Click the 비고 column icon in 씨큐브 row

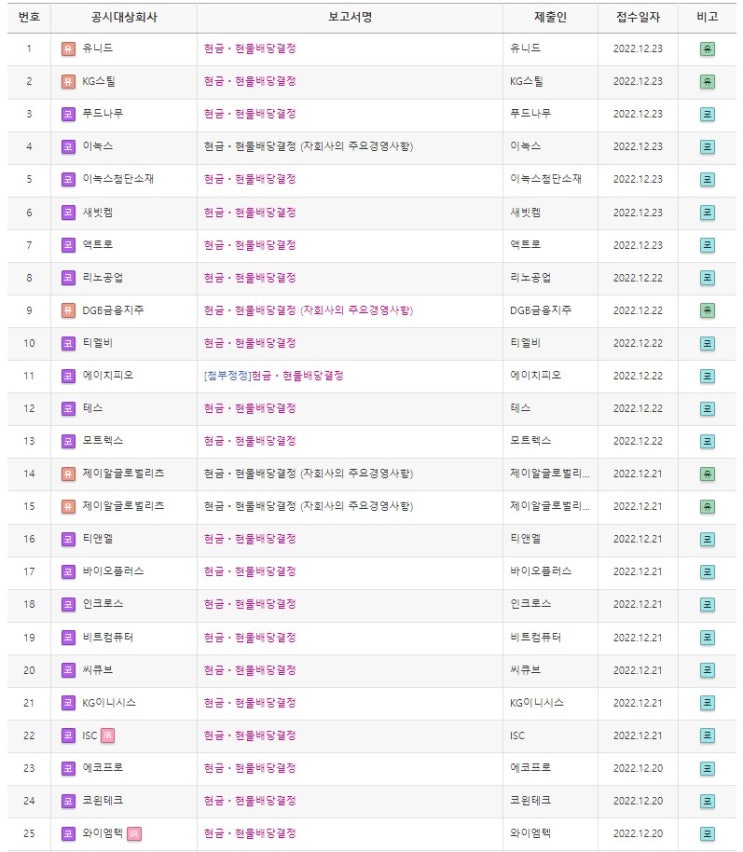pos(707,670)
